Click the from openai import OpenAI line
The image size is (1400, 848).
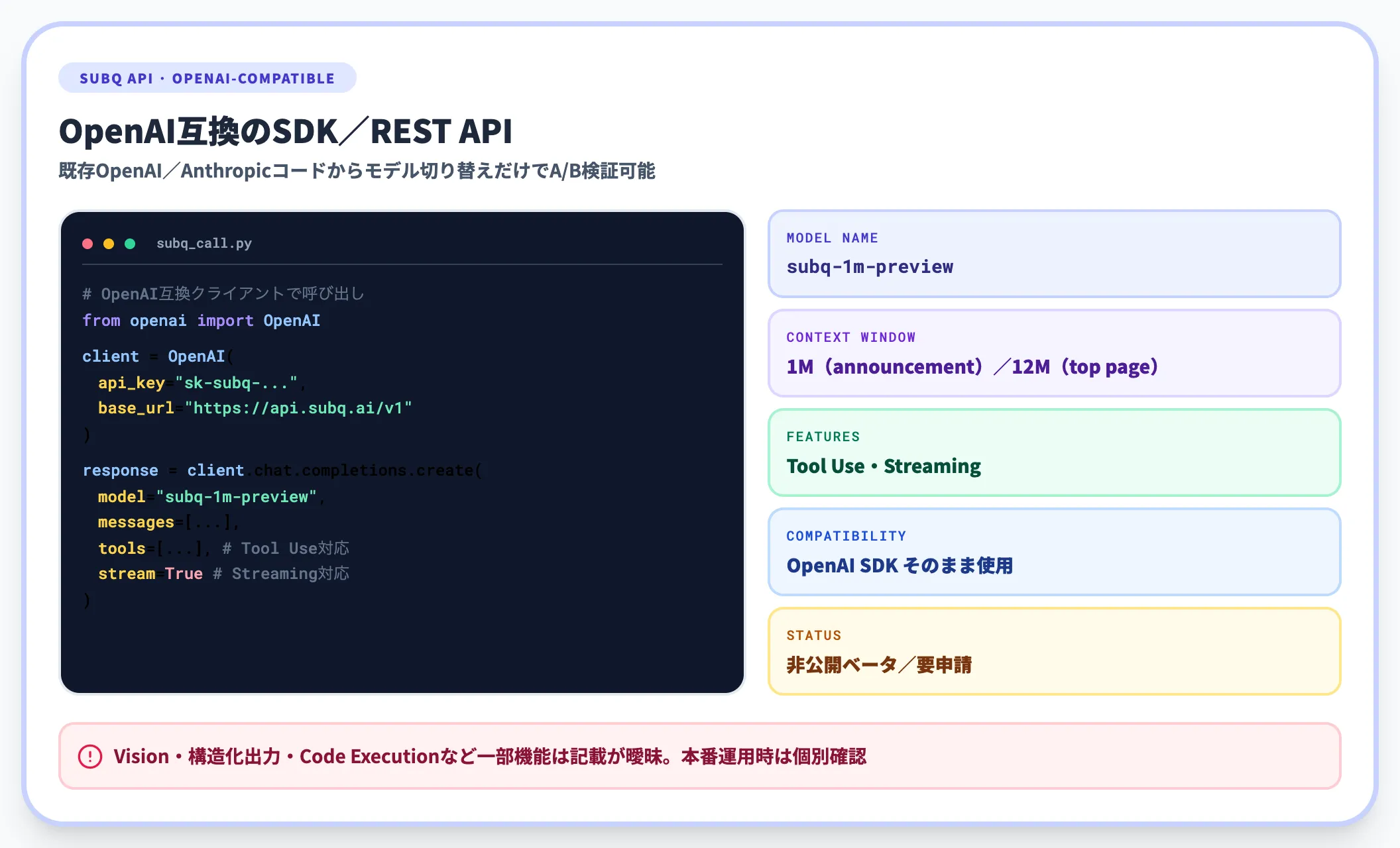tap(202, 321)
